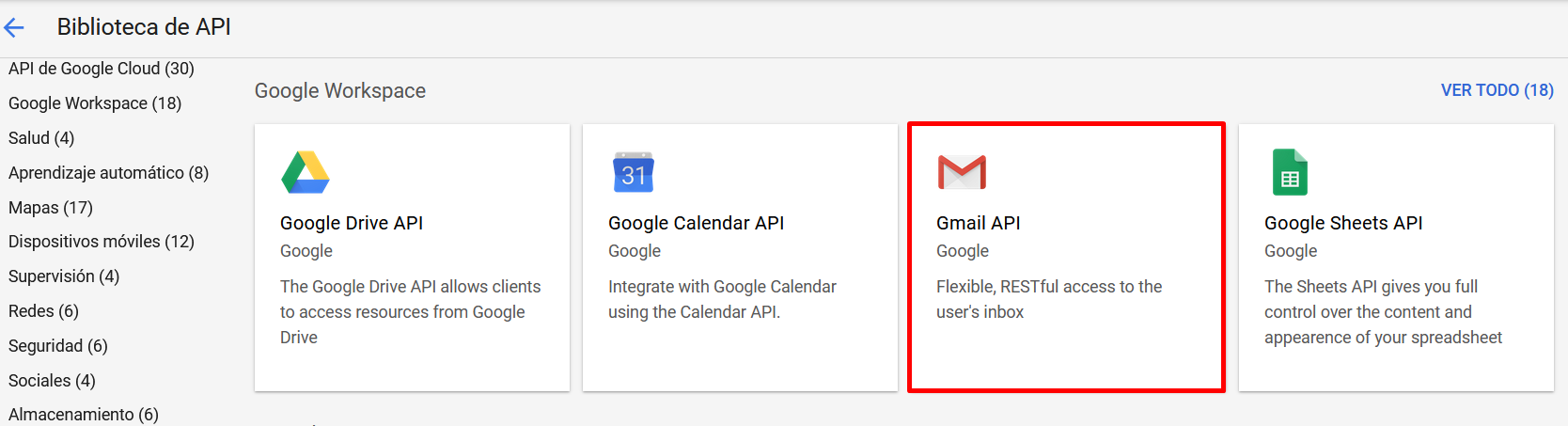The image size is (1568, 426).
Task: Click the Google Calendar logo icon
Action: point(634,172)
